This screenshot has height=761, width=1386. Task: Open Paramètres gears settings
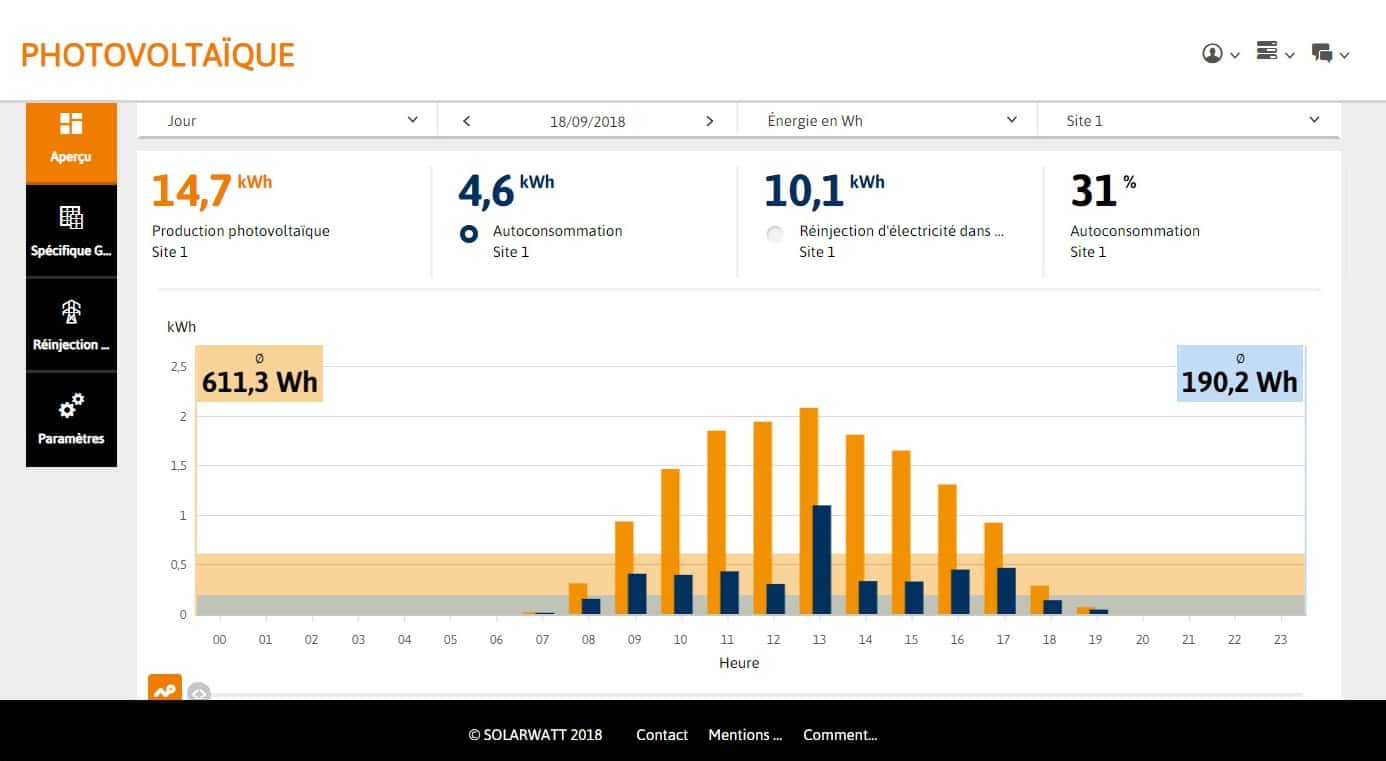pyautogui.click(x=71, y=419)
